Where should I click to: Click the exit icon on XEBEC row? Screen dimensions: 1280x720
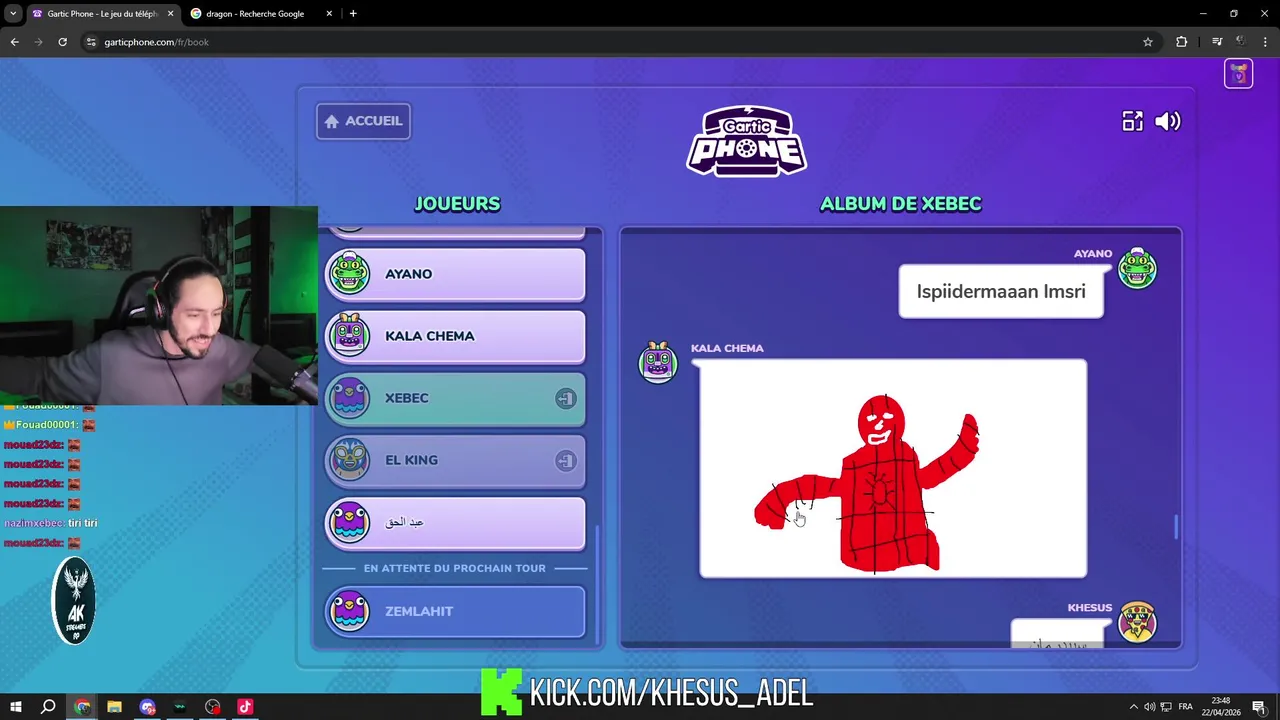pyautogui.click(x=566, y=398)
